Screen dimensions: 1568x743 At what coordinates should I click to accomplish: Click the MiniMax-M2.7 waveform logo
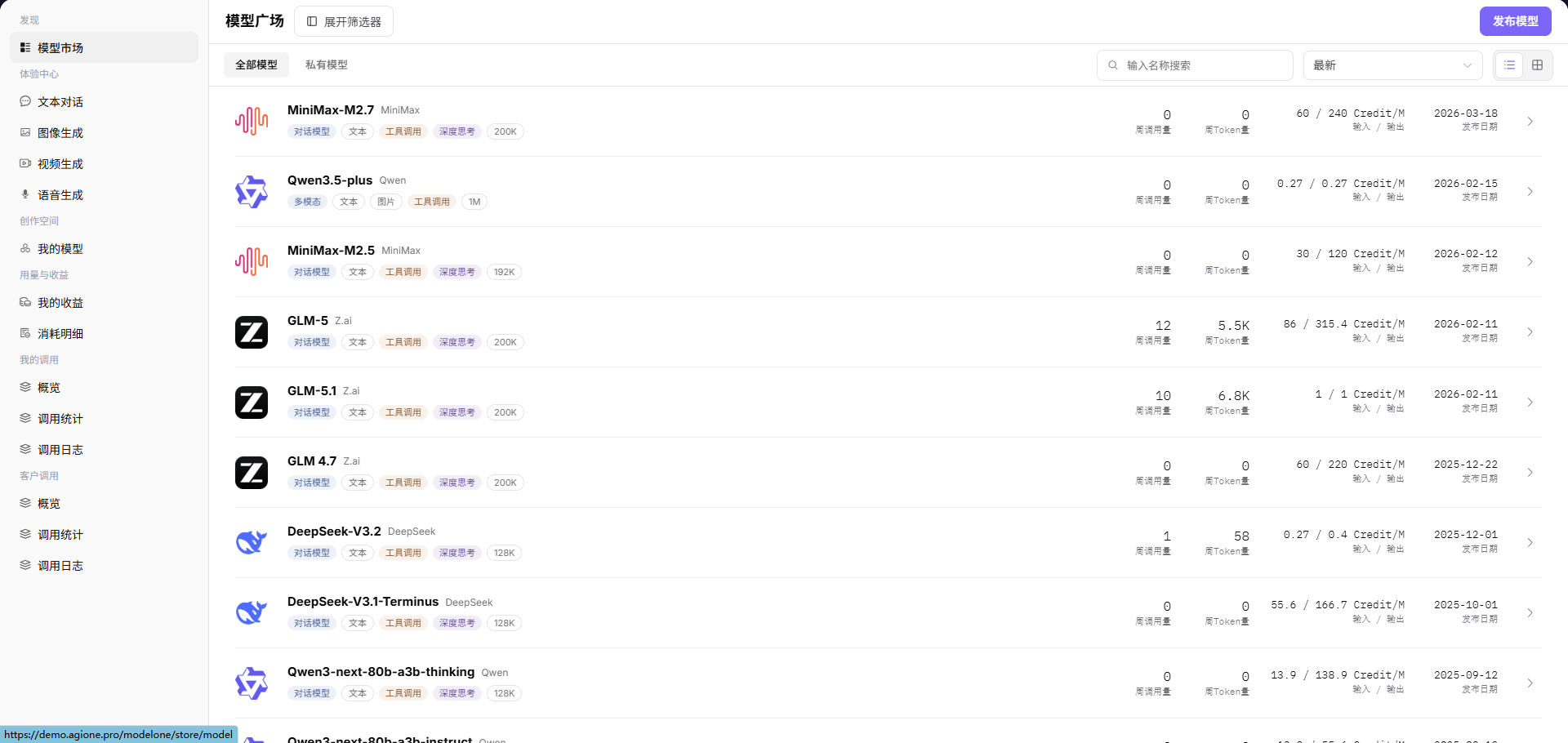(x=252, y=122)
